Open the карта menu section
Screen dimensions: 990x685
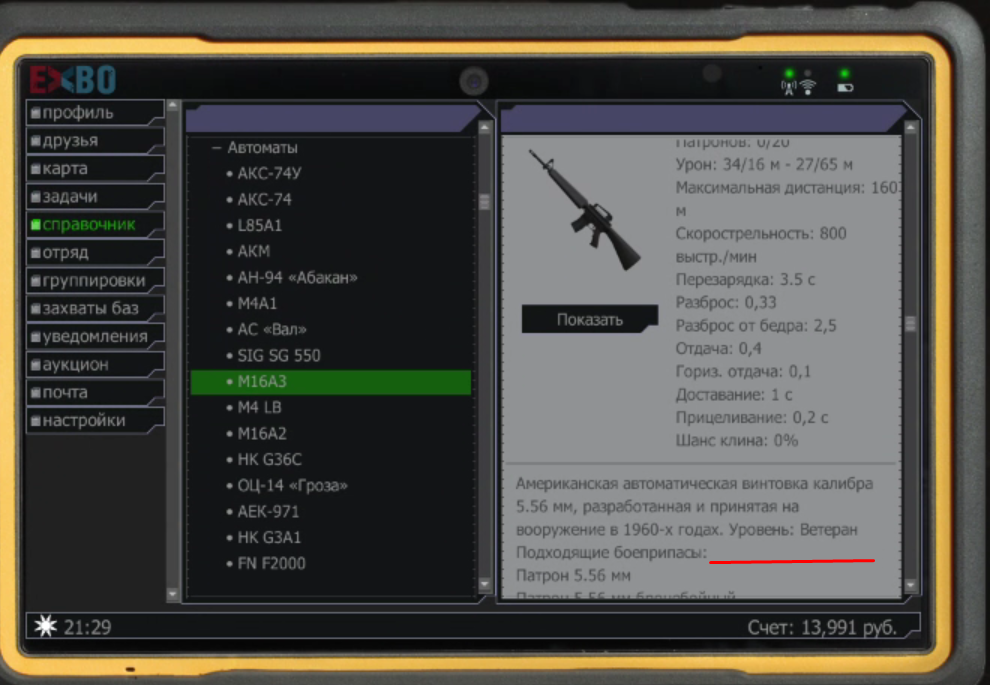pyautogui.click(x=95, y=169)
